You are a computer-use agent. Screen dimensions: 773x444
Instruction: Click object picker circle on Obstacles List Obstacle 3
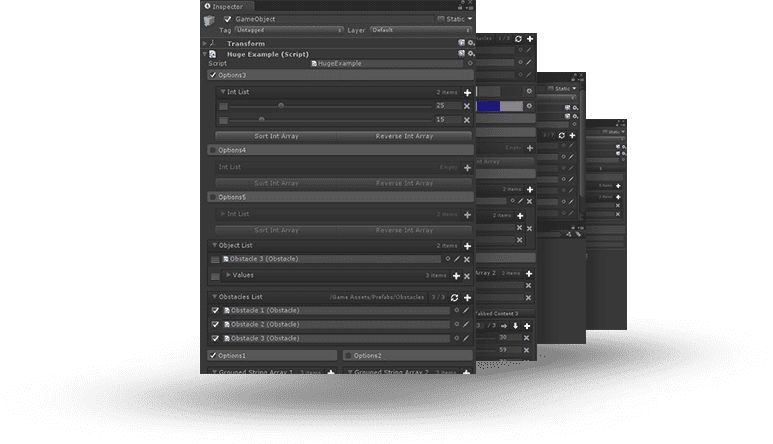[457, 338]
